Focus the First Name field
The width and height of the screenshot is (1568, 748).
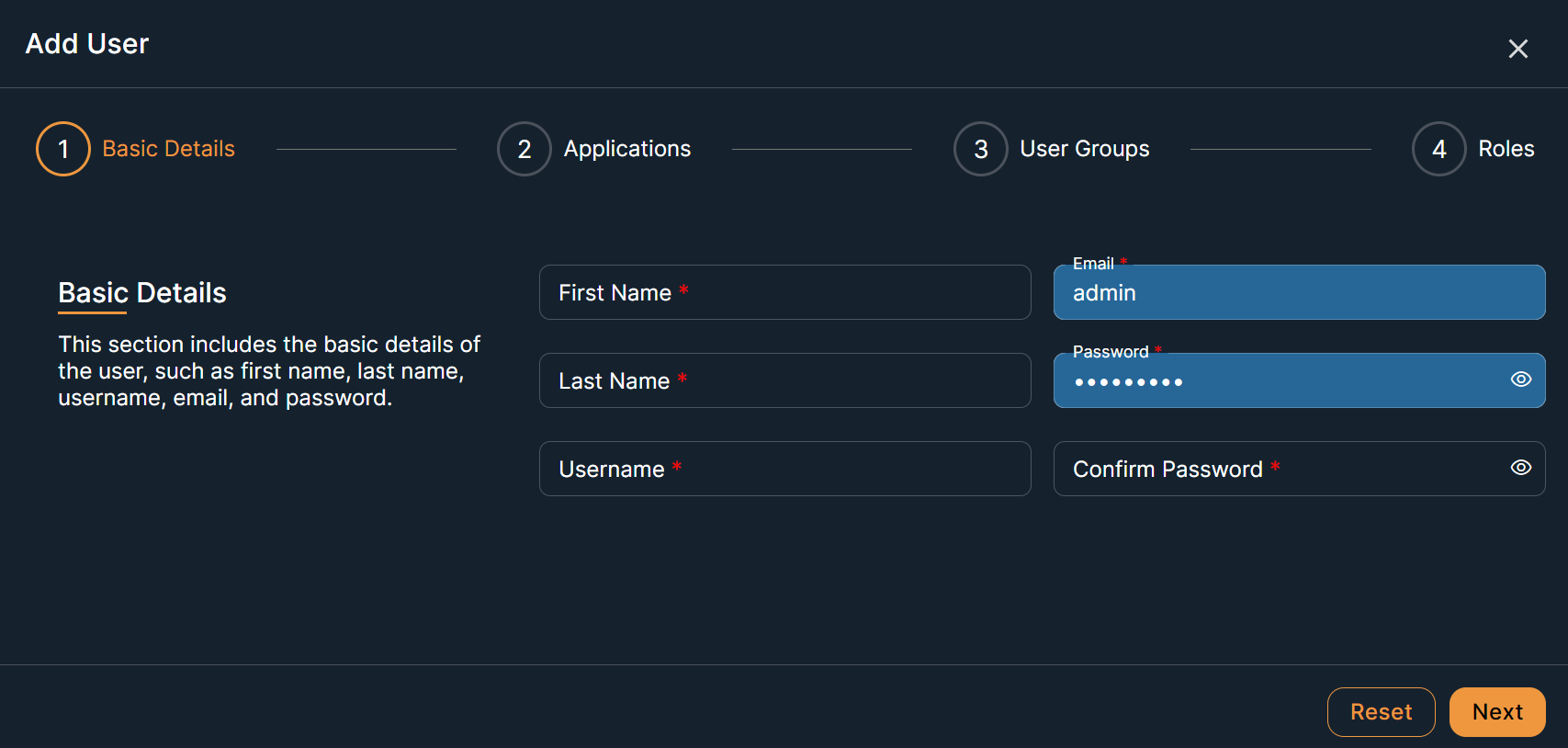784,292
